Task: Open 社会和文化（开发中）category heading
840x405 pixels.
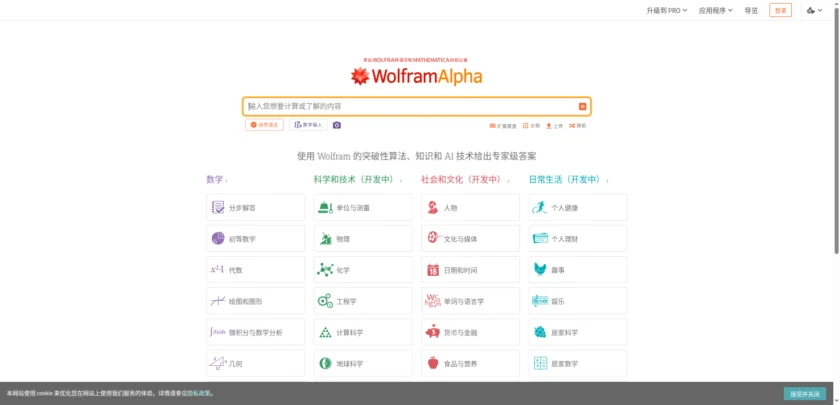Action: [x=465, y=180]
